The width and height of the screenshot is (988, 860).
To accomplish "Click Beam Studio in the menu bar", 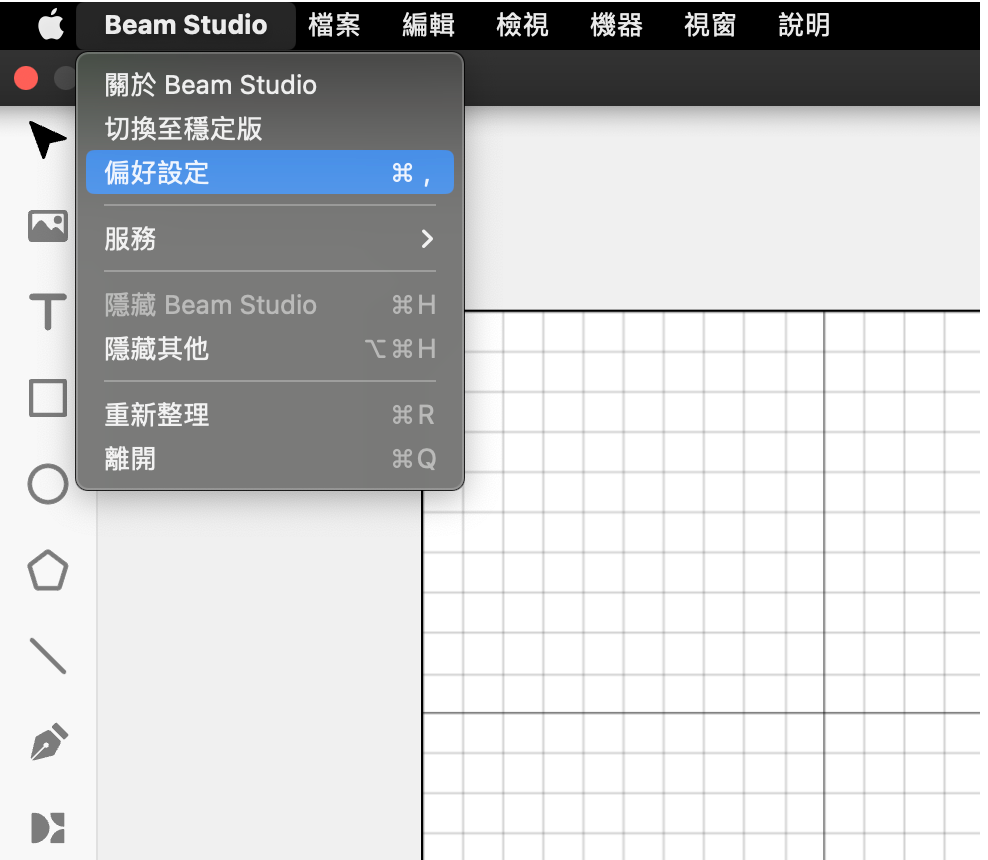I will point(186,25).
